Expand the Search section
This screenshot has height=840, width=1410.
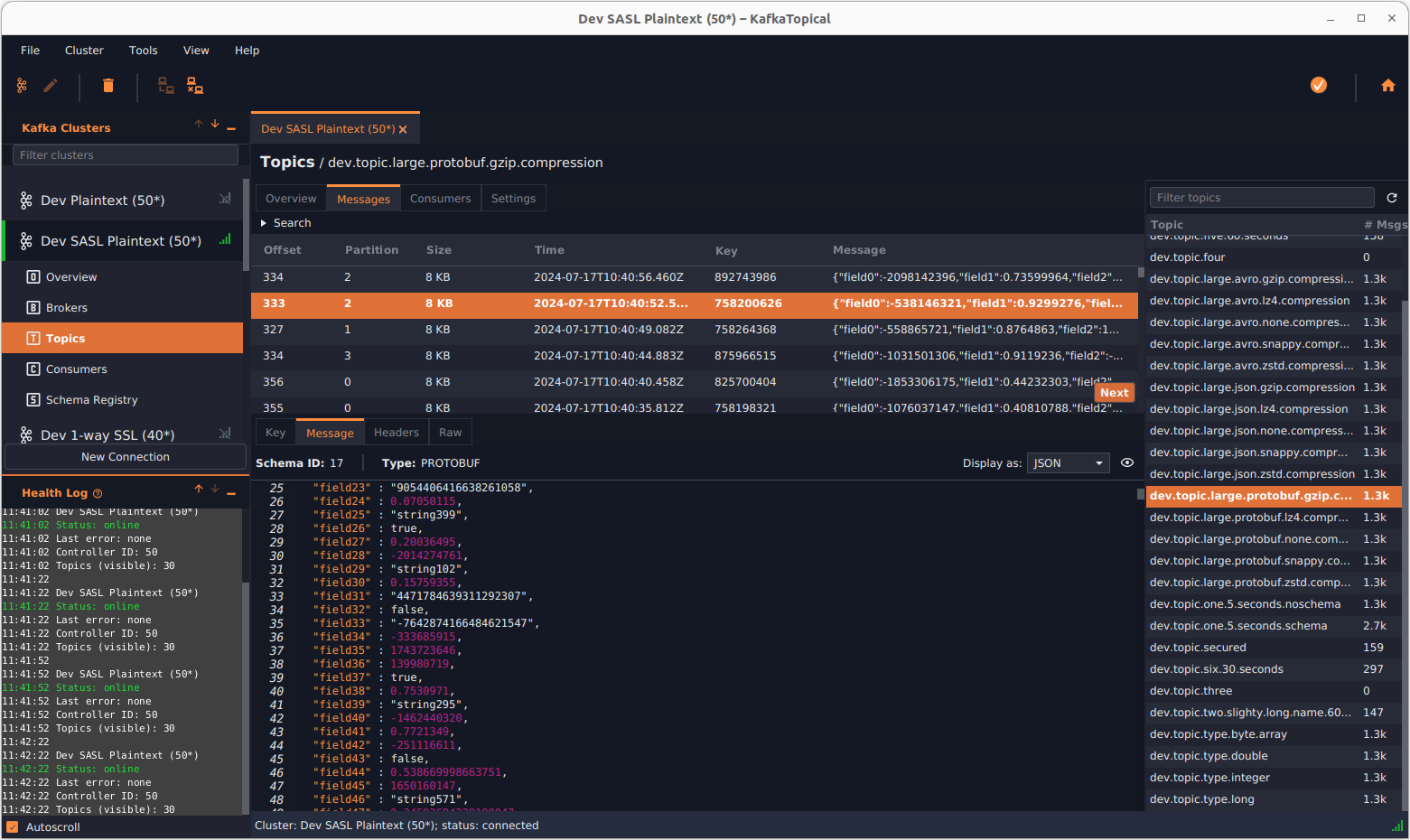pos(264,223)
